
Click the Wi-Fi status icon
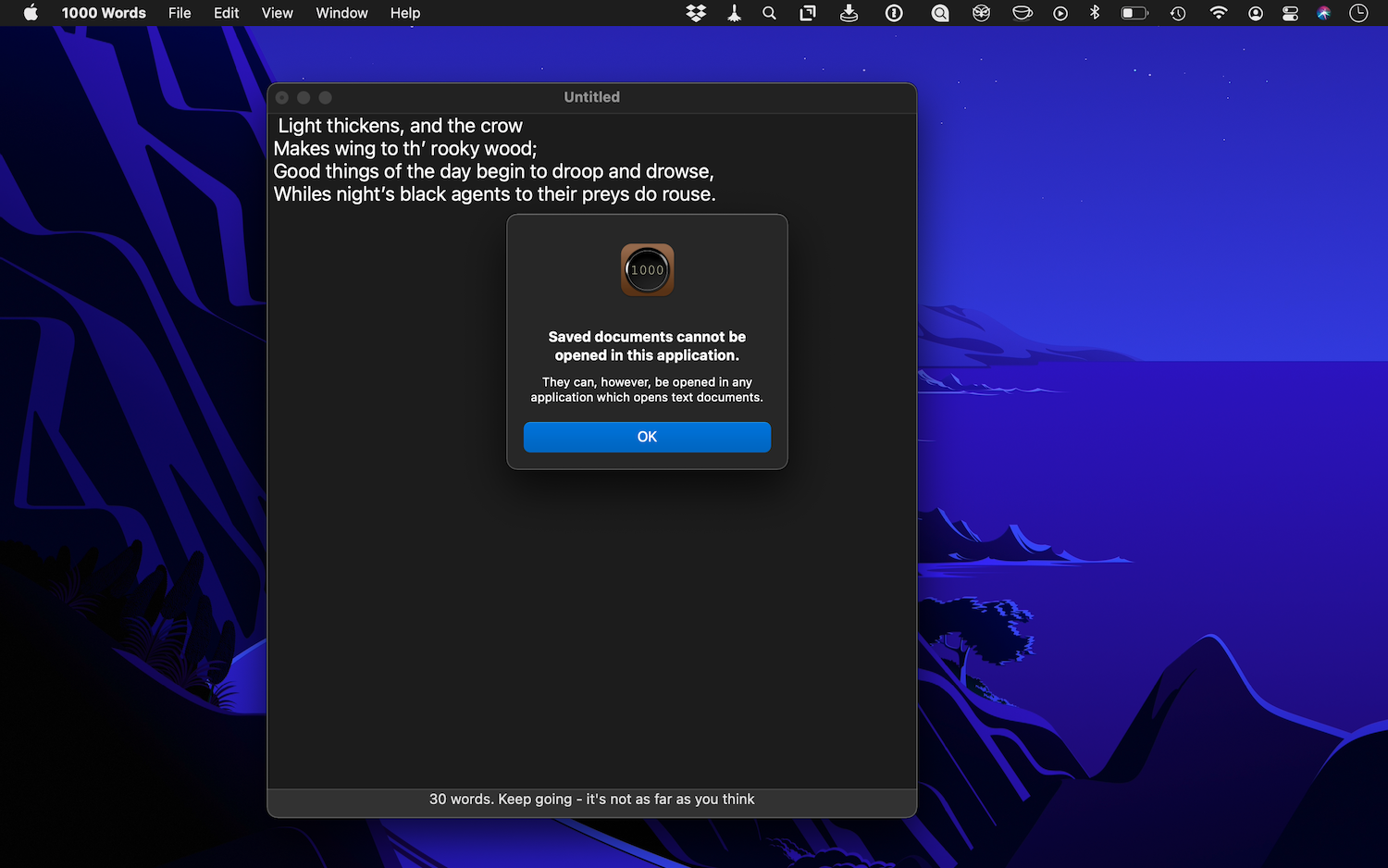[1219, 13]
